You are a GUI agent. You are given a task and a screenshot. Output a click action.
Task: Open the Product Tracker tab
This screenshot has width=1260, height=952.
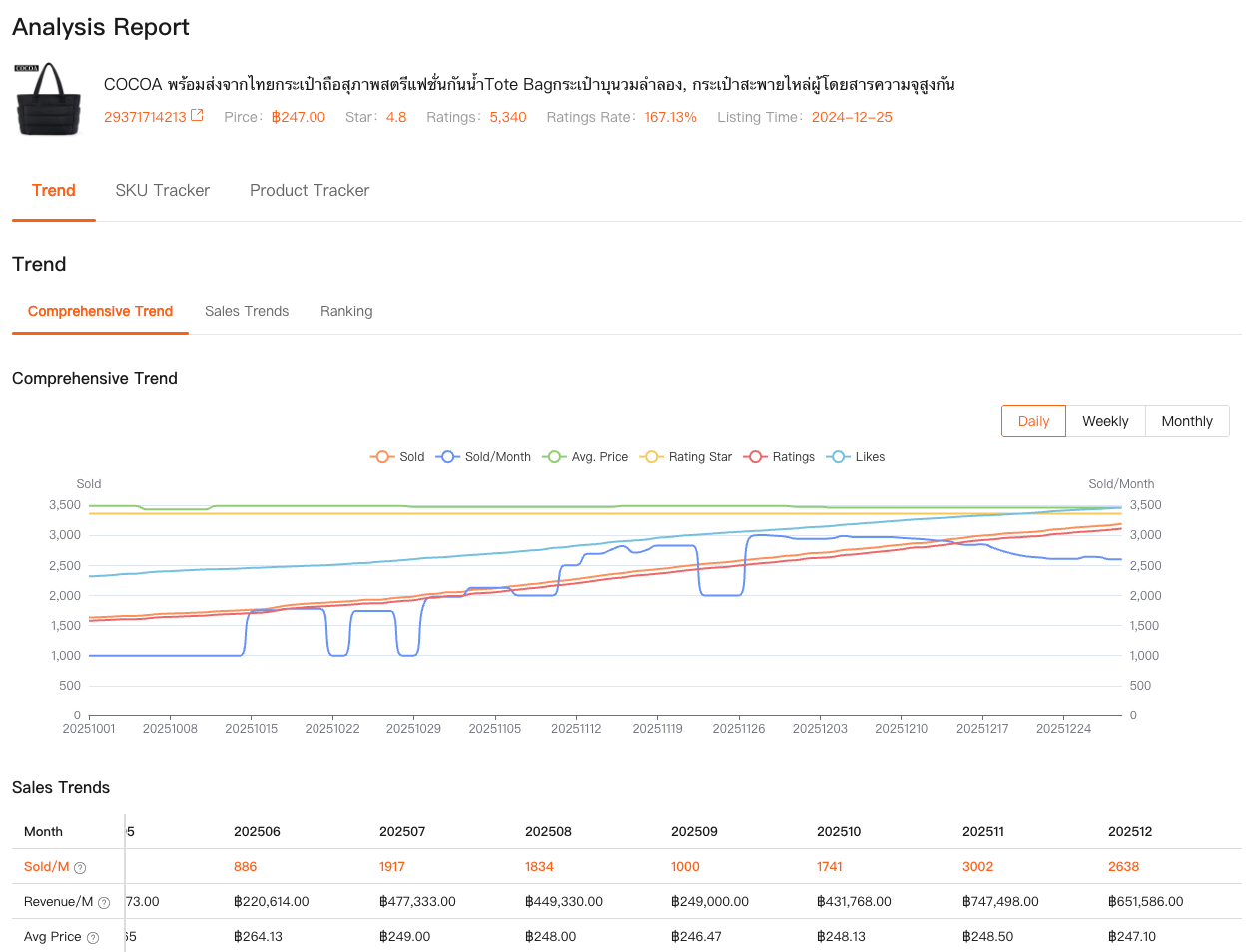point(310,190)
